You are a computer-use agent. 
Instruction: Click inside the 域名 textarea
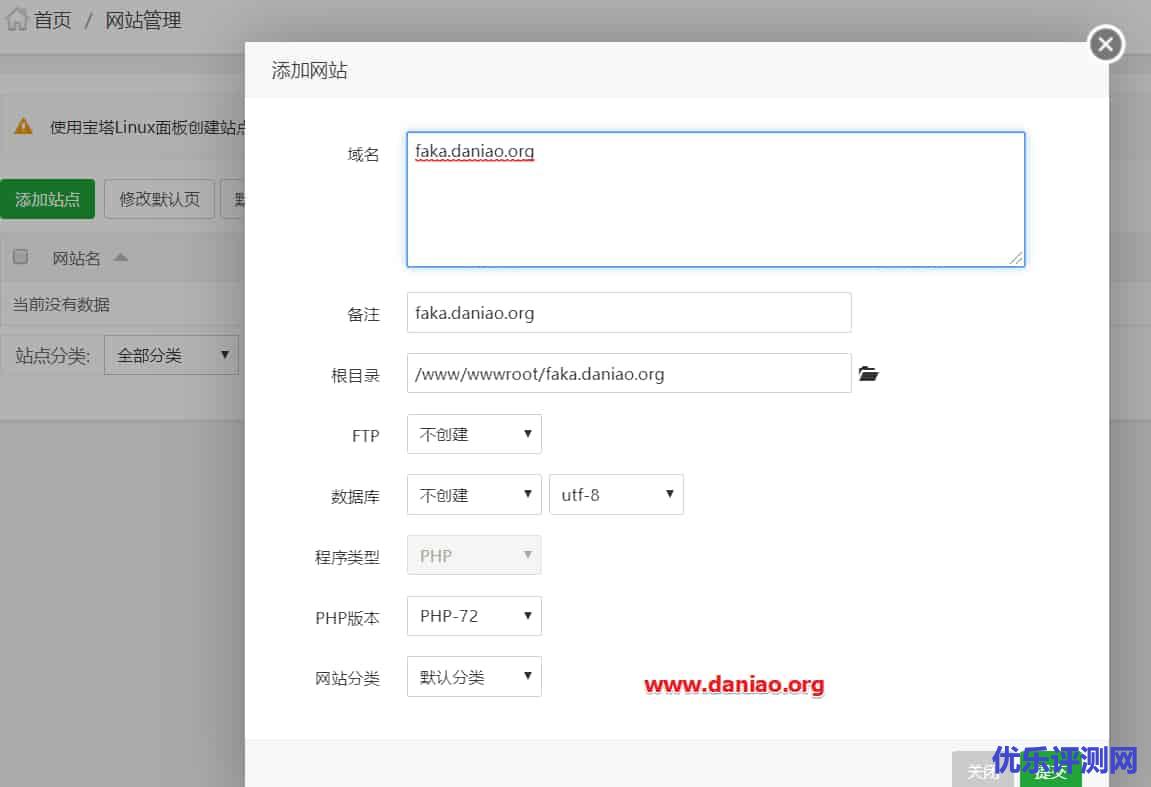pyautogui.click(x=715, y=200)
